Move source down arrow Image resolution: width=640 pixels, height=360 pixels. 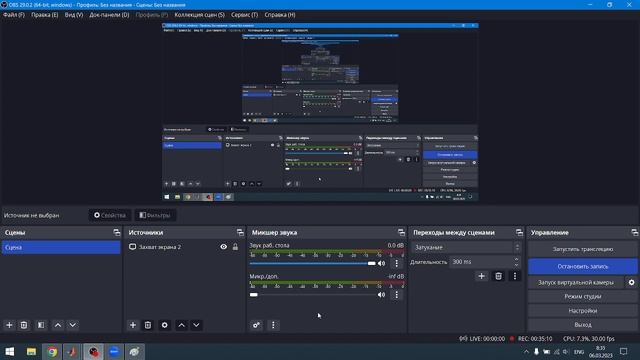196,325
